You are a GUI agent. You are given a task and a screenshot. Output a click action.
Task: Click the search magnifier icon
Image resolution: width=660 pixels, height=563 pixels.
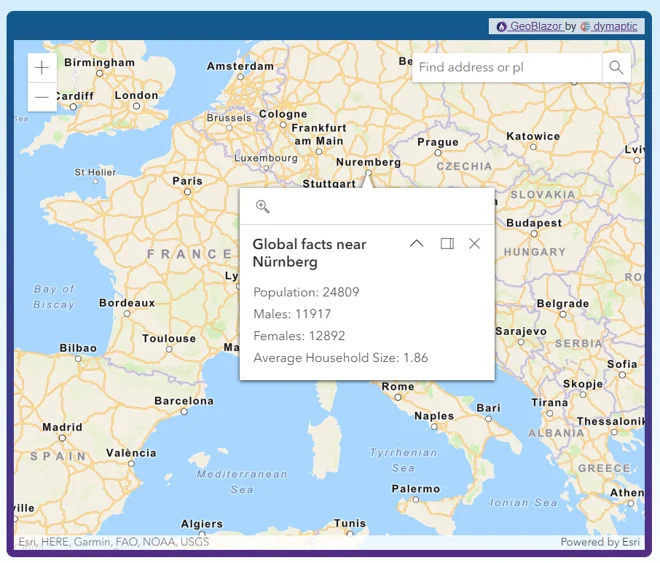tap(616, 67)
